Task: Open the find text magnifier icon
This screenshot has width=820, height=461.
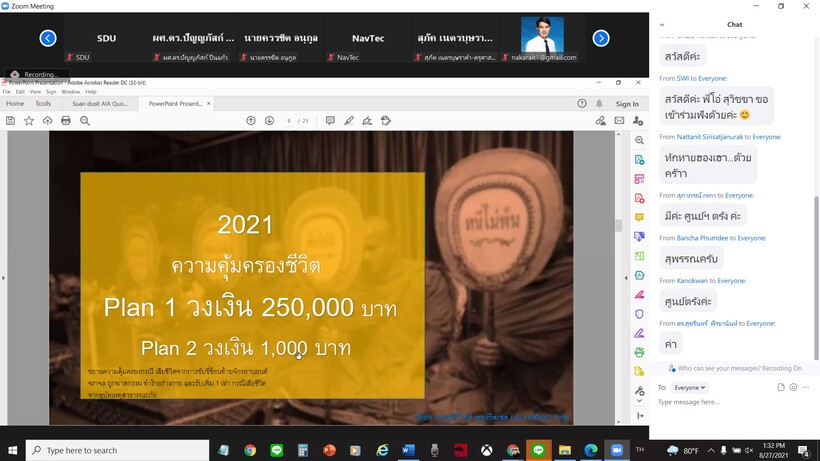Action: 85,121
